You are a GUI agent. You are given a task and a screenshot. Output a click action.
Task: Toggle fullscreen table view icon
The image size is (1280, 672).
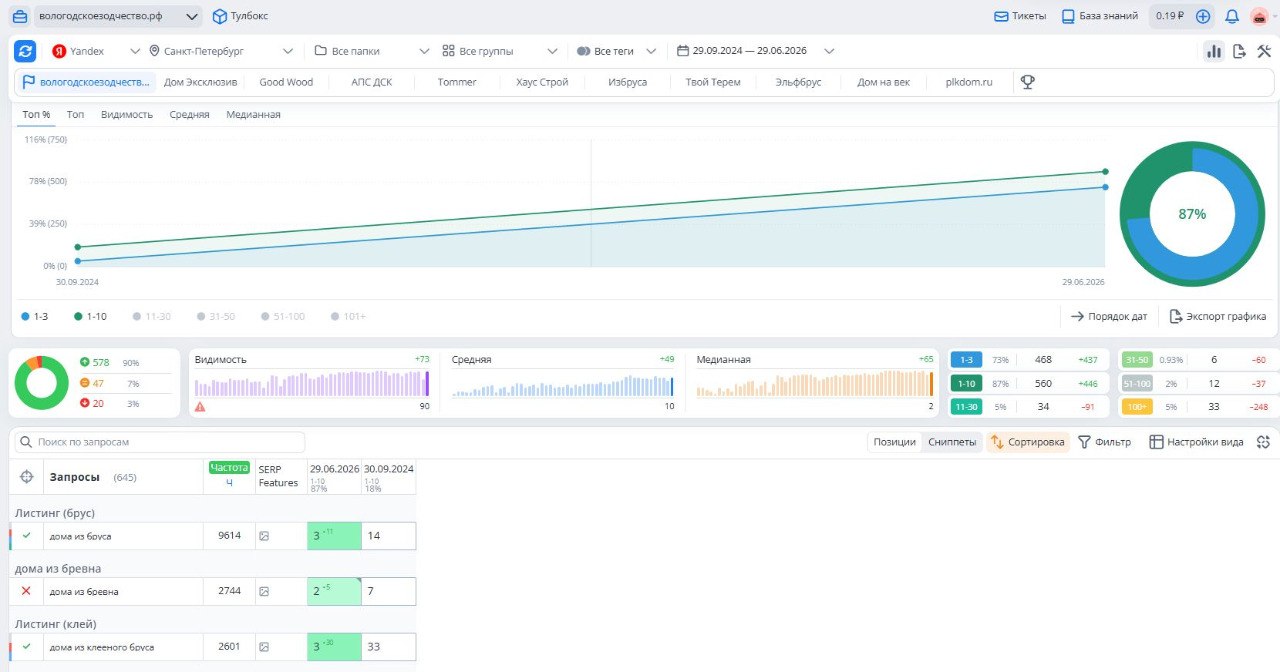click(1263, 442)
